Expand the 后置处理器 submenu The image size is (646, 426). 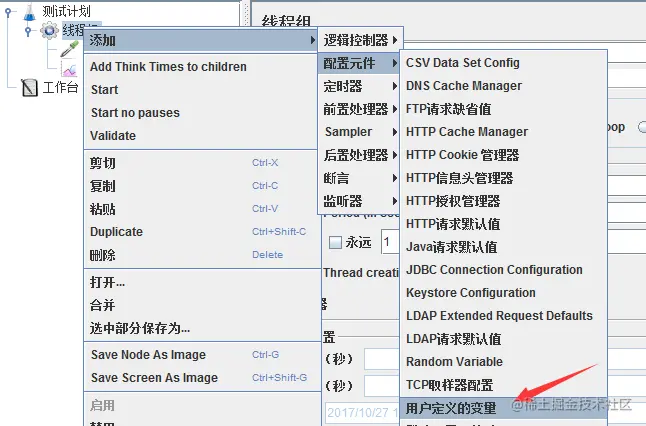360,155
